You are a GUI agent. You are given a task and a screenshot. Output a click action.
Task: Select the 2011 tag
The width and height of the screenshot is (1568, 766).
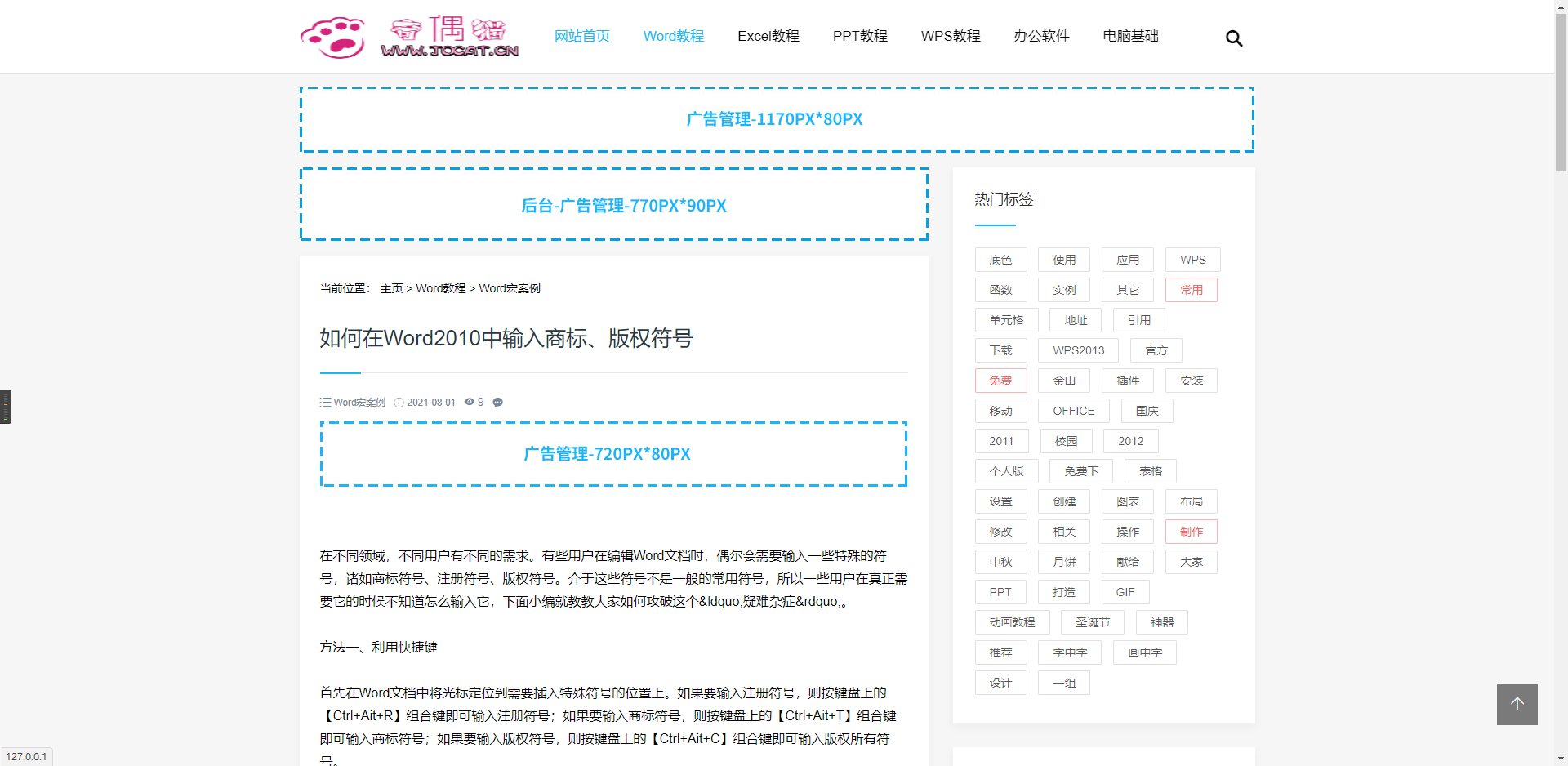pyautogui.click(x=1001, y=441)
